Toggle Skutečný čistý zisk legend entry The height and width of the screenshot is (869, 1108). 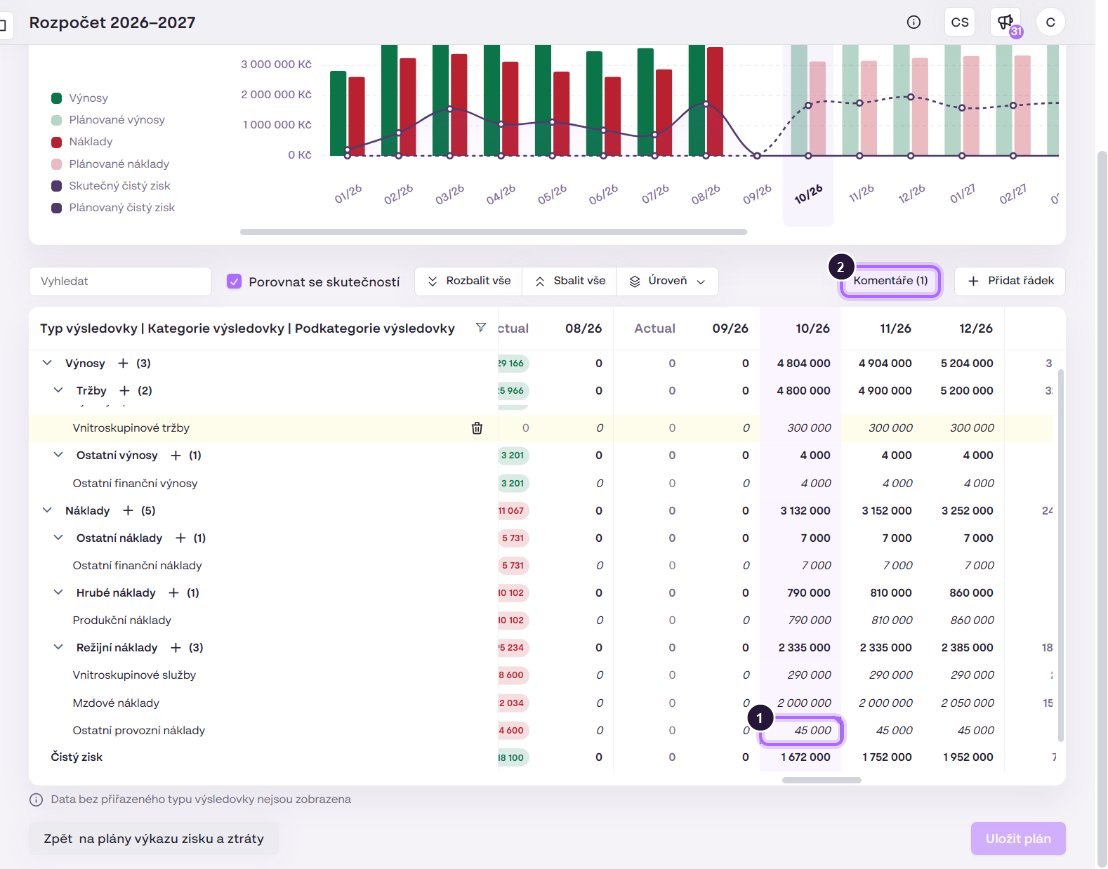tap(110, 186)
